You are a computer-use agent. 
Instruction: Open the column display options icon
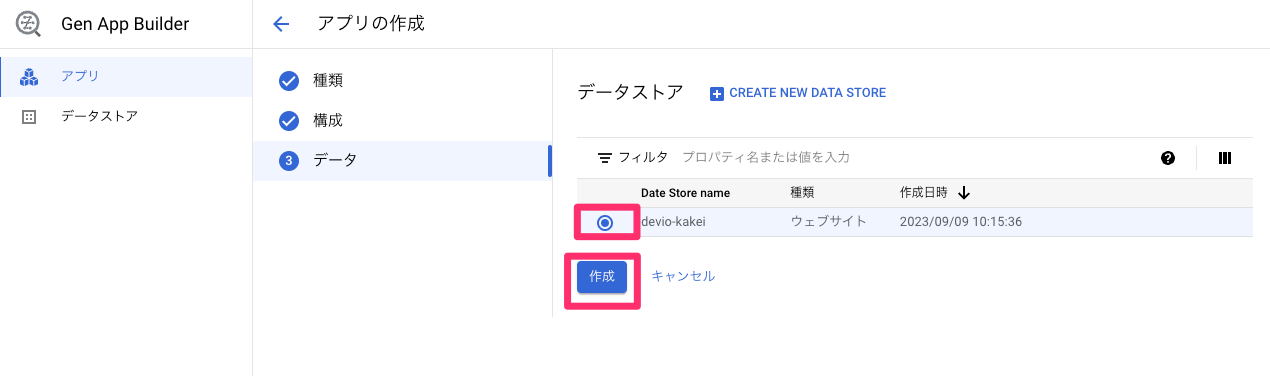point(1225,158)
